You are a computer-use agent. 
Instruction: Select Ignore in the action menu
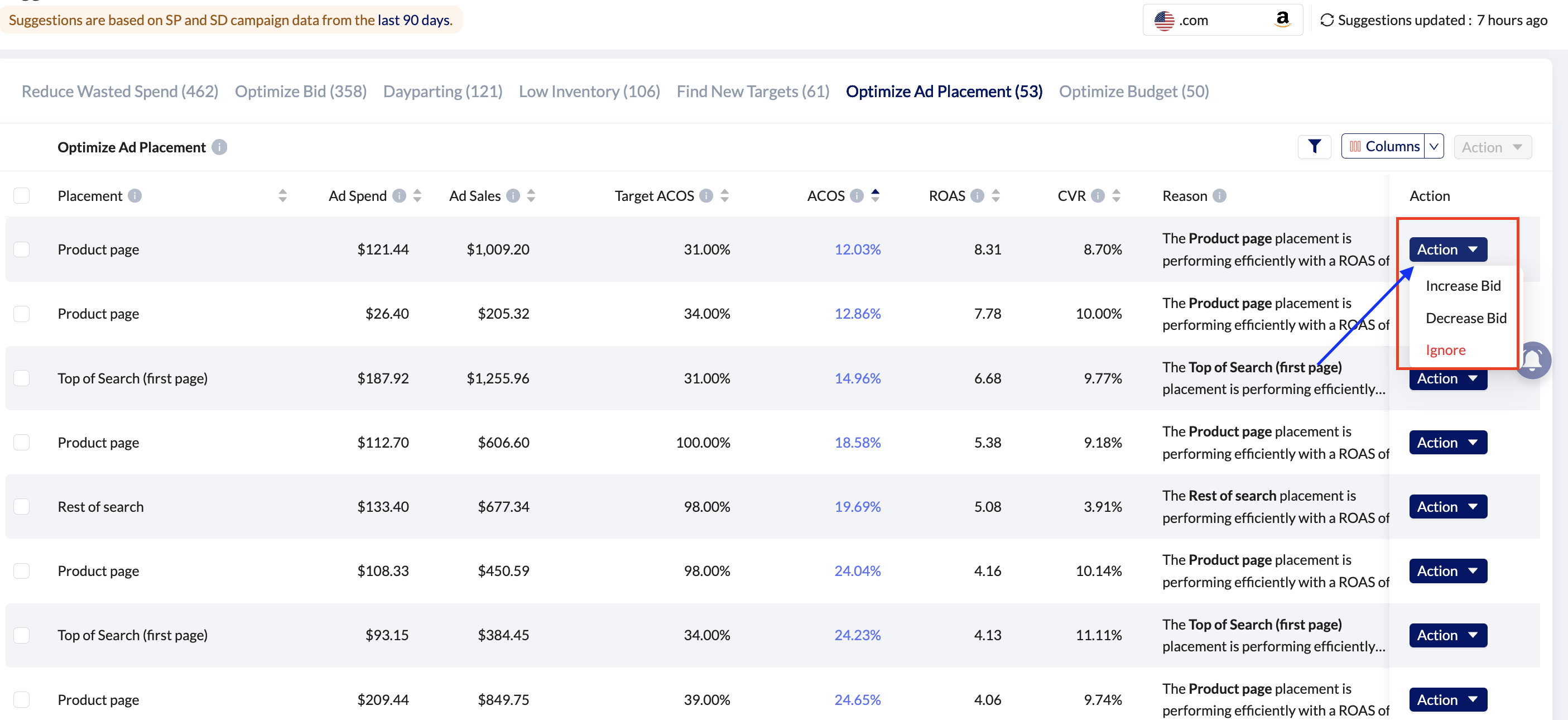pyautogui.click(x=1445, y=350)
